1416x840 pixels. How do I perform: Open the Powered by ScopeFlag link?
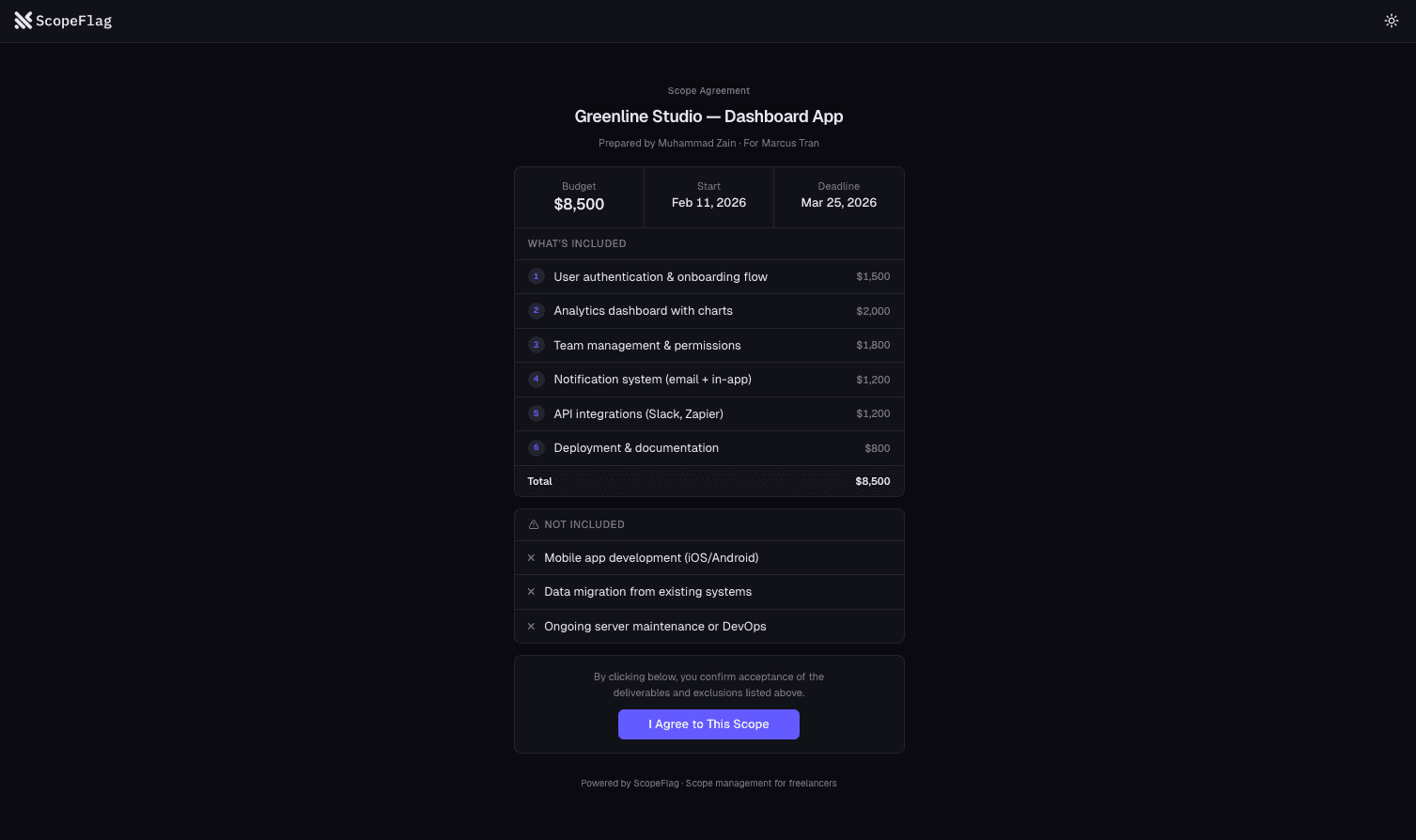(x=630, y=783)
